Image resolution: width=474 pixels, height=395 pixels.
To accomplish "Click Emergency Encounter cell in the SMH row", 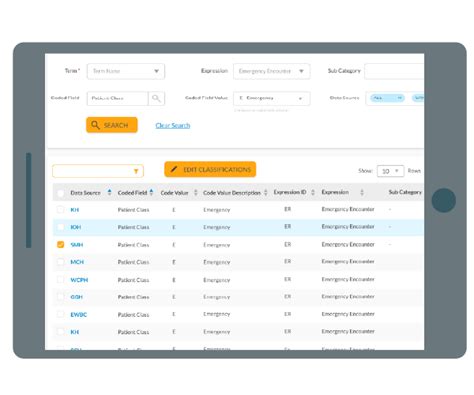I will pos(348,244).
